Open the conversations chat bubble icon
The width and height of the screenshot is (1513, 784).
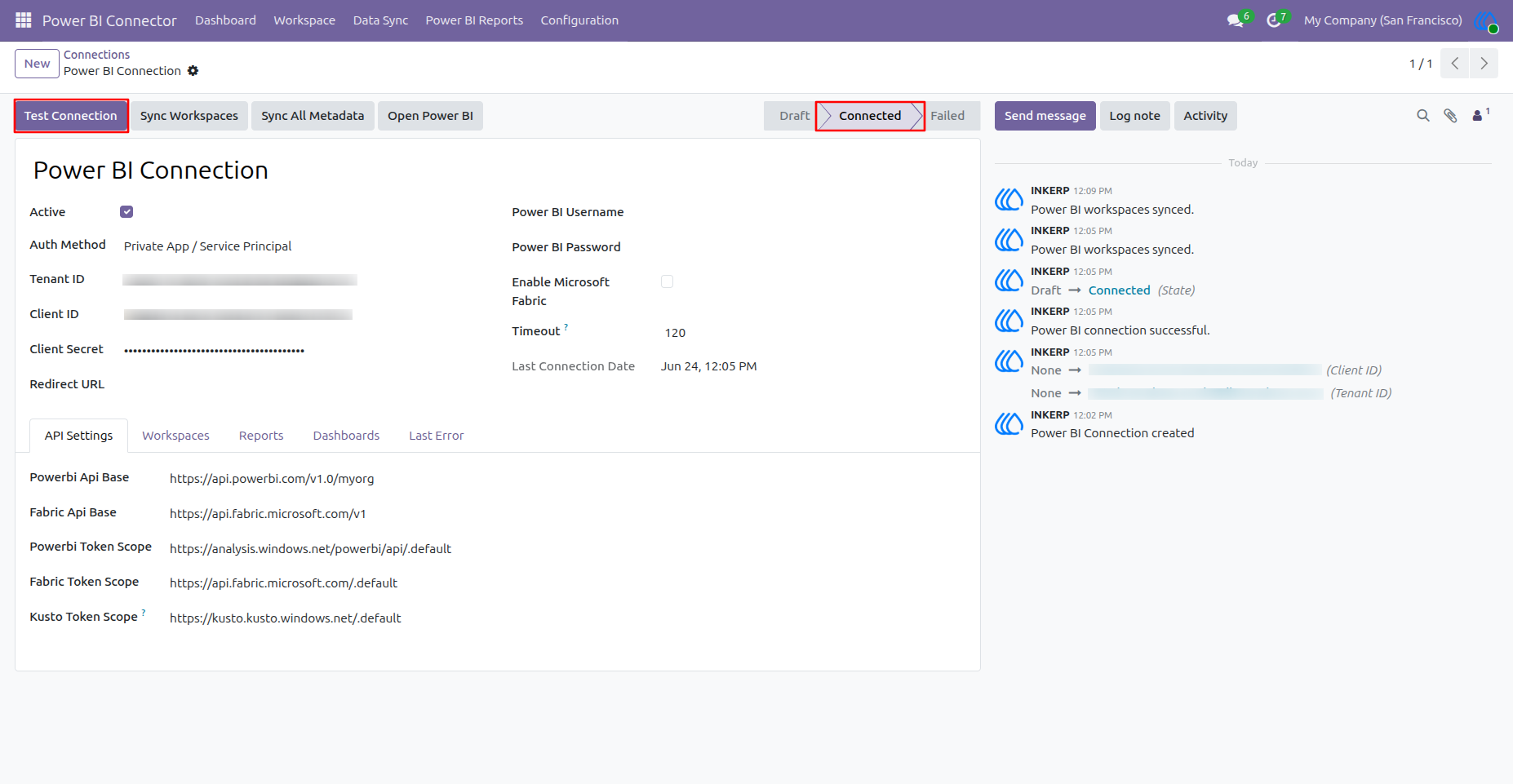[1236, 20]
